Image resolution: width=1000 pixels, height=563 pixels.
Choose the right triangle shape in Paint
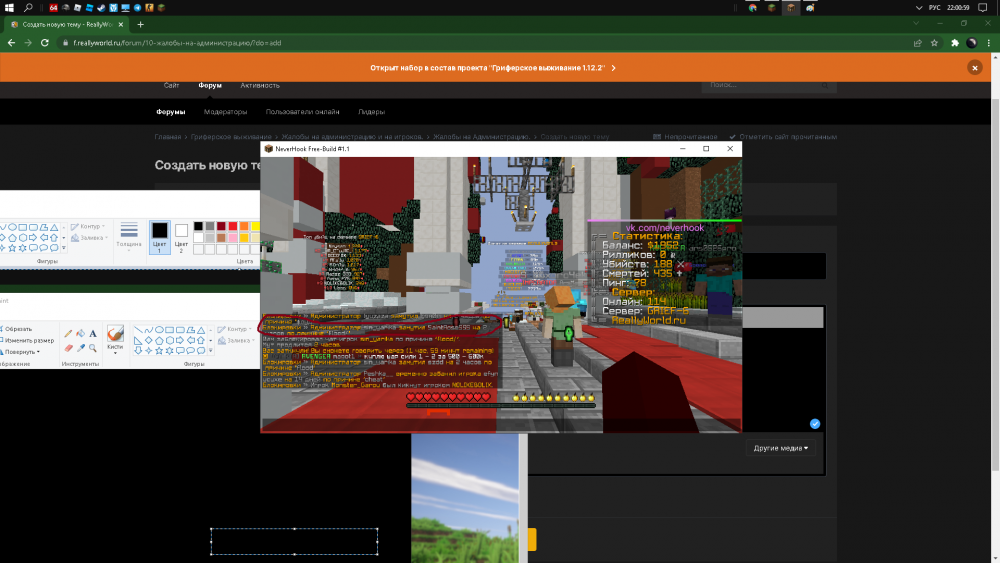[138, 340]
